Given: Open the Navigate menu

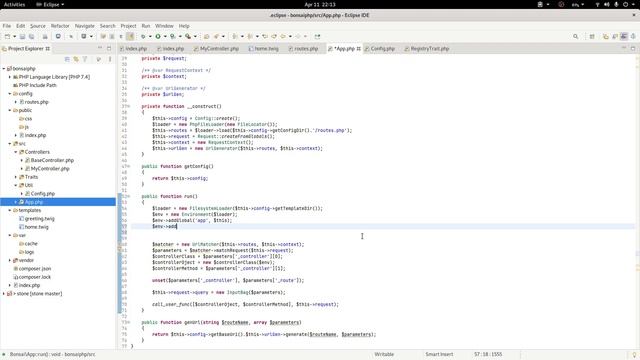Looking at the screenshot, I should click(x=84, y=26).
